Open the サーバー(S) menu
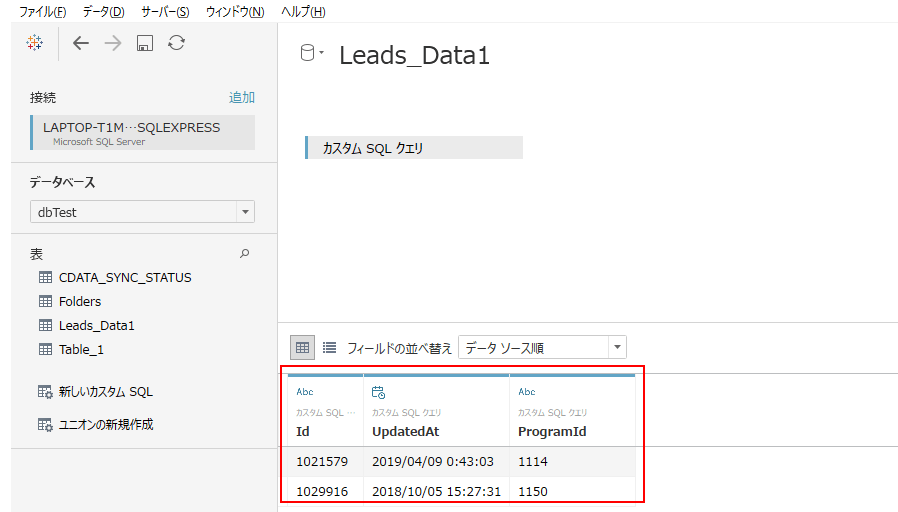Image resolution: width=898 pixels, height=512 pixels. (165, 11)
